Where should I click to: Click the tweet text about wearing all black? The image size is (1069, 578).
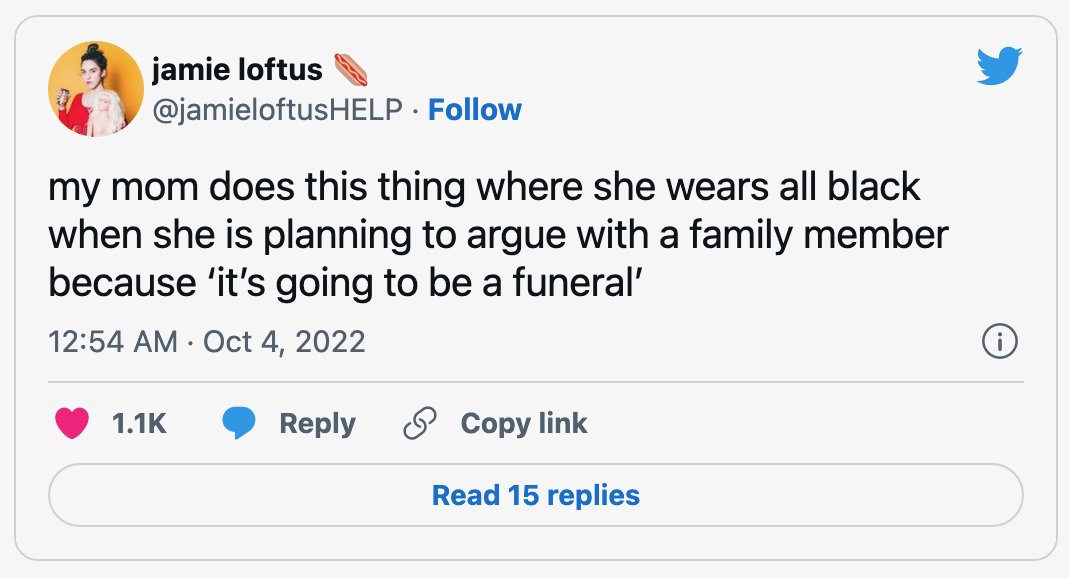click(x=498, y=234)
